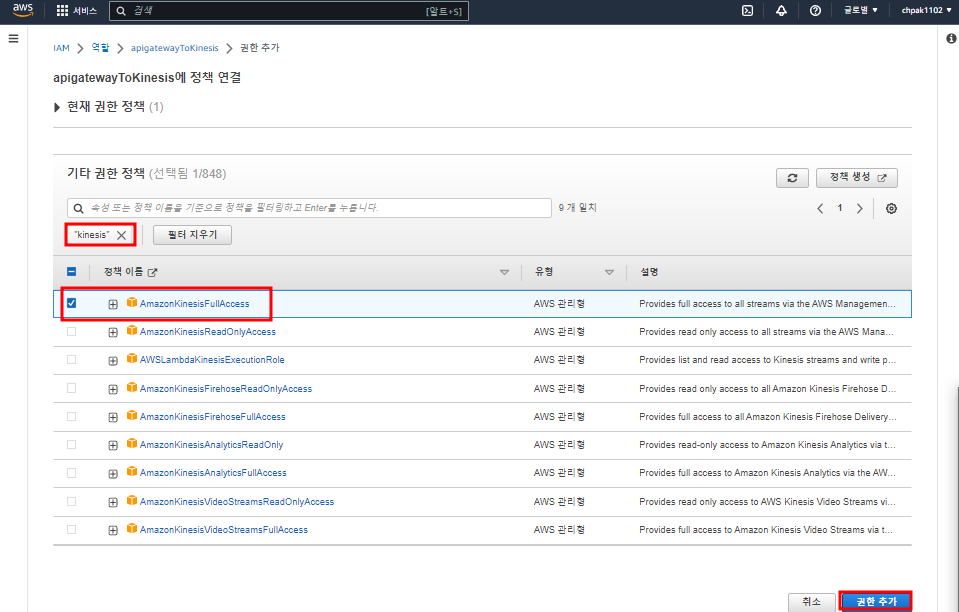The height and width of the screenshot is (612, 959).
Task: Open the chpak1102 account menu
Action: [926, 10]
